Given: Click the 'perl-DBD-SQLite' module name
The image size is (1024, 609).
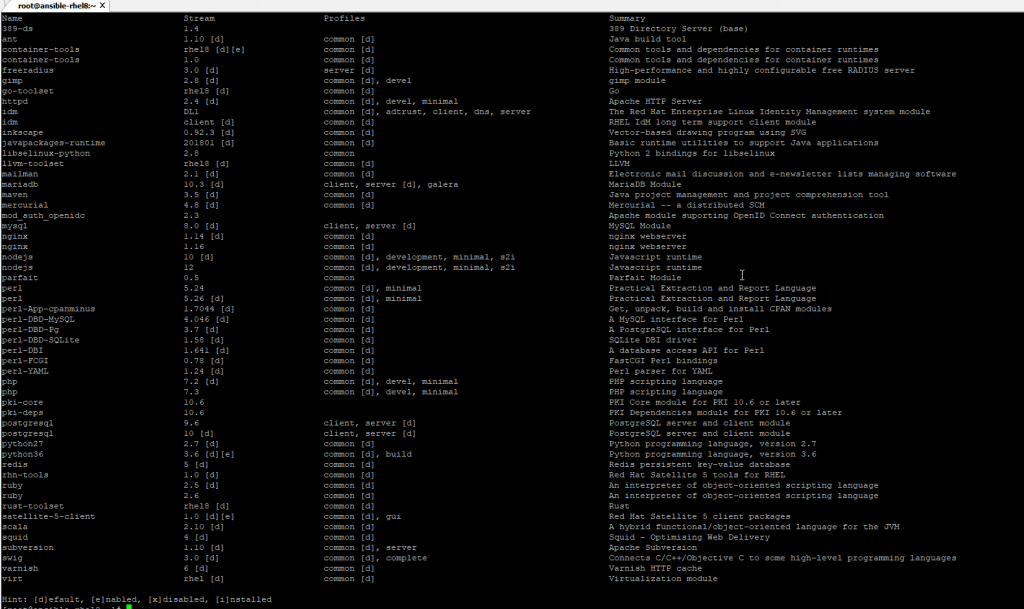Looking at the screenshot, I should click(41, 341).
